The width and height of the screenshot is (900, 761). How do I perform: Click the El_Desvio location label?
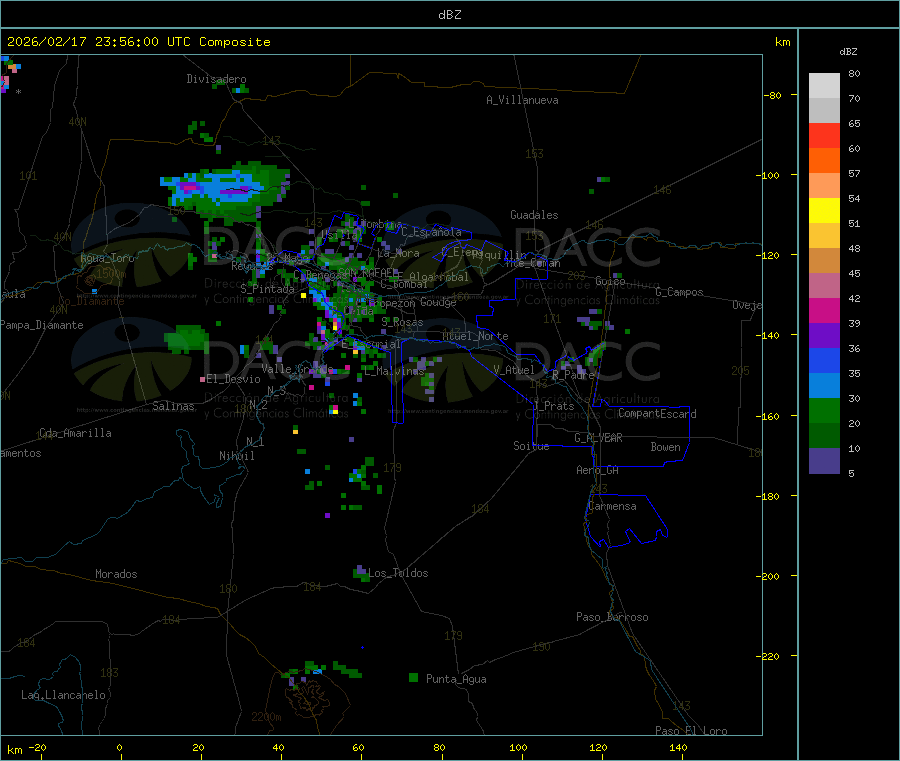pyautogui.click(x=234, y=379)
